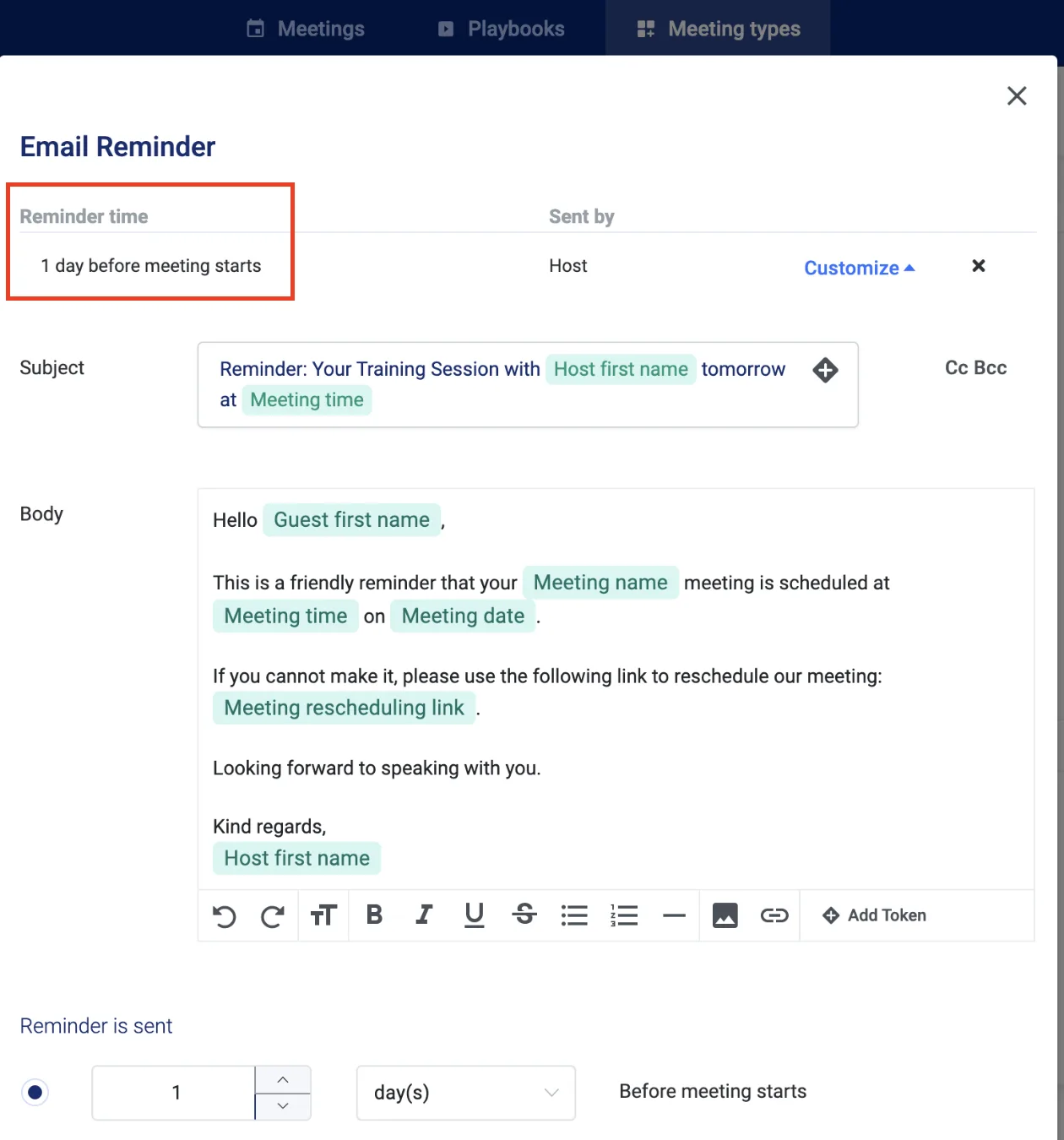Open the Meeting types tab

pos(718,29)
